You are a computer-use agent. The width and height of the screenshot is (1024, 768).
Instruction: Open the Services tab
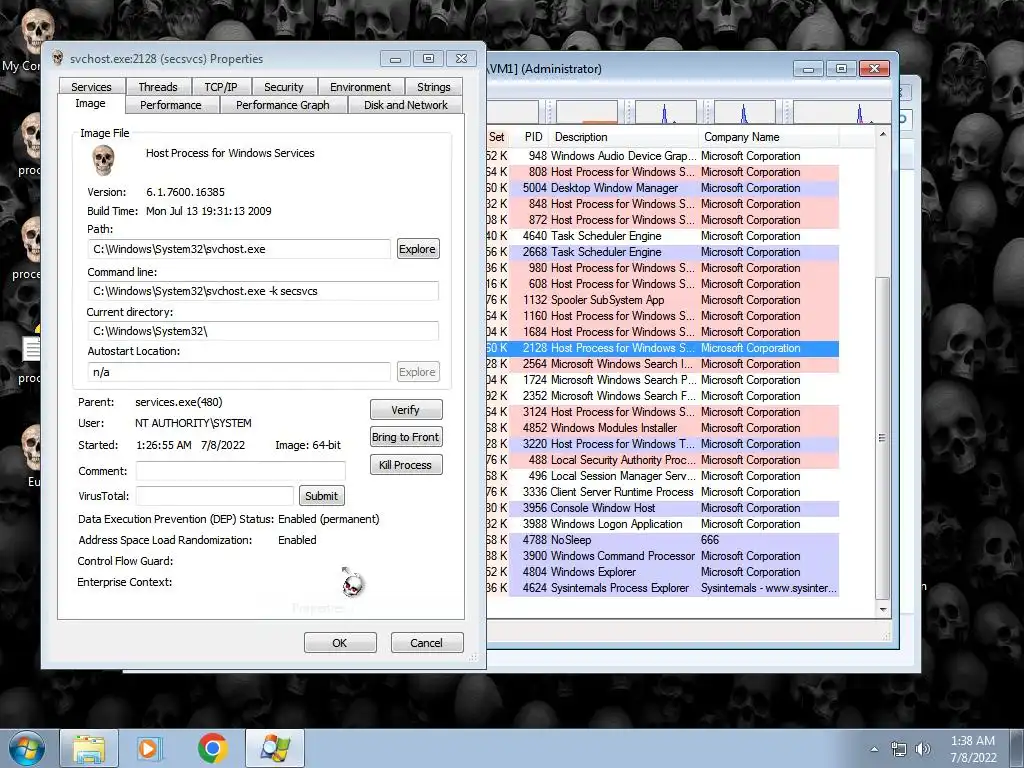point(91,87)
